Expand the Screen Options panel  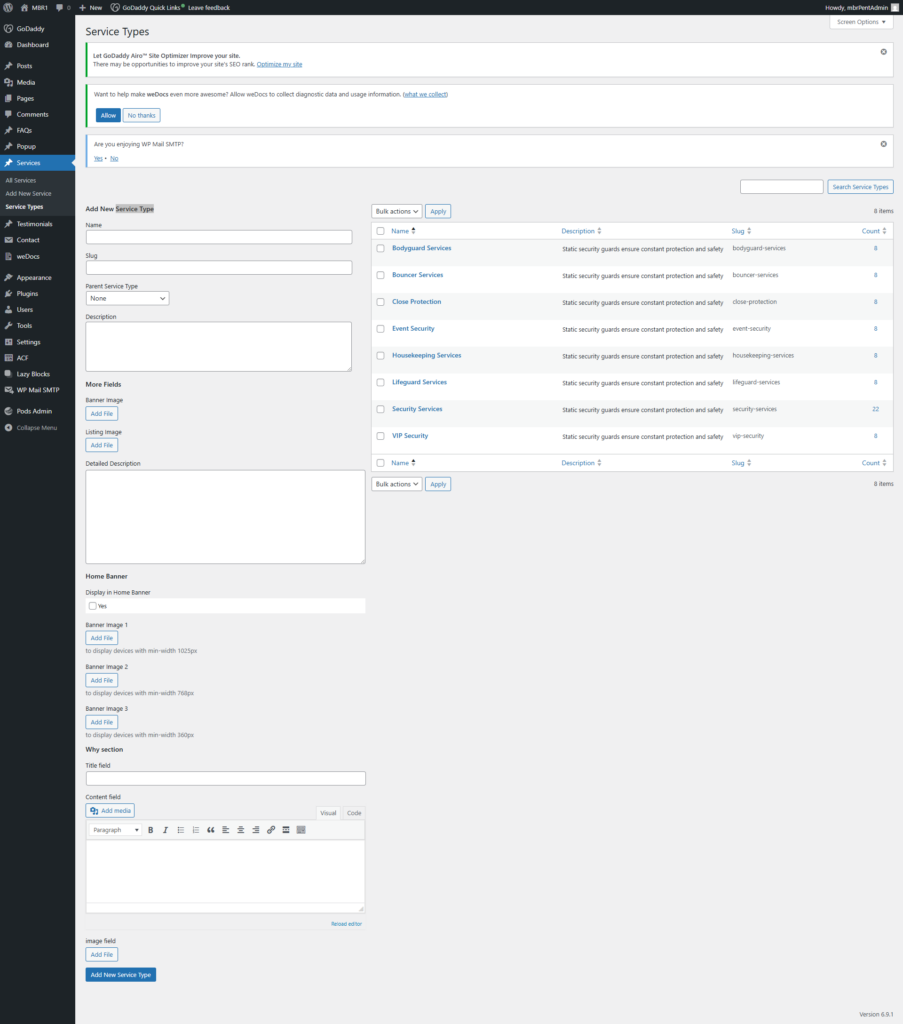(861, 21)
